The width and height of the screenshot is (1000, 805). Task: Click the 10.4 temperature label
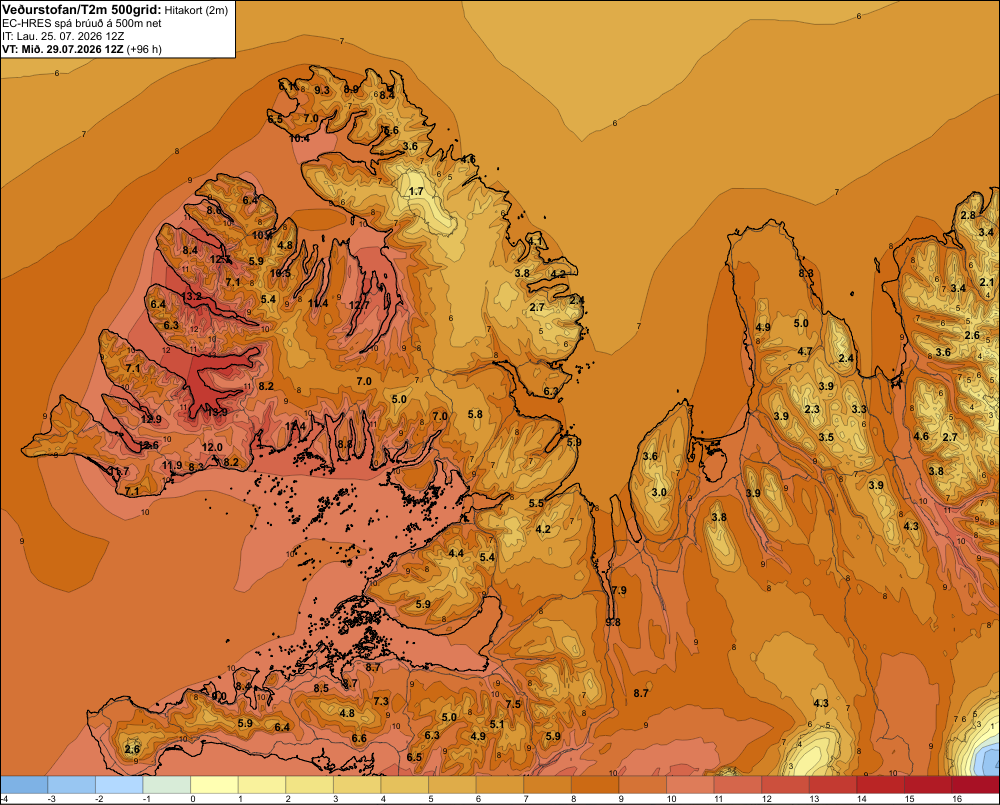299,138
